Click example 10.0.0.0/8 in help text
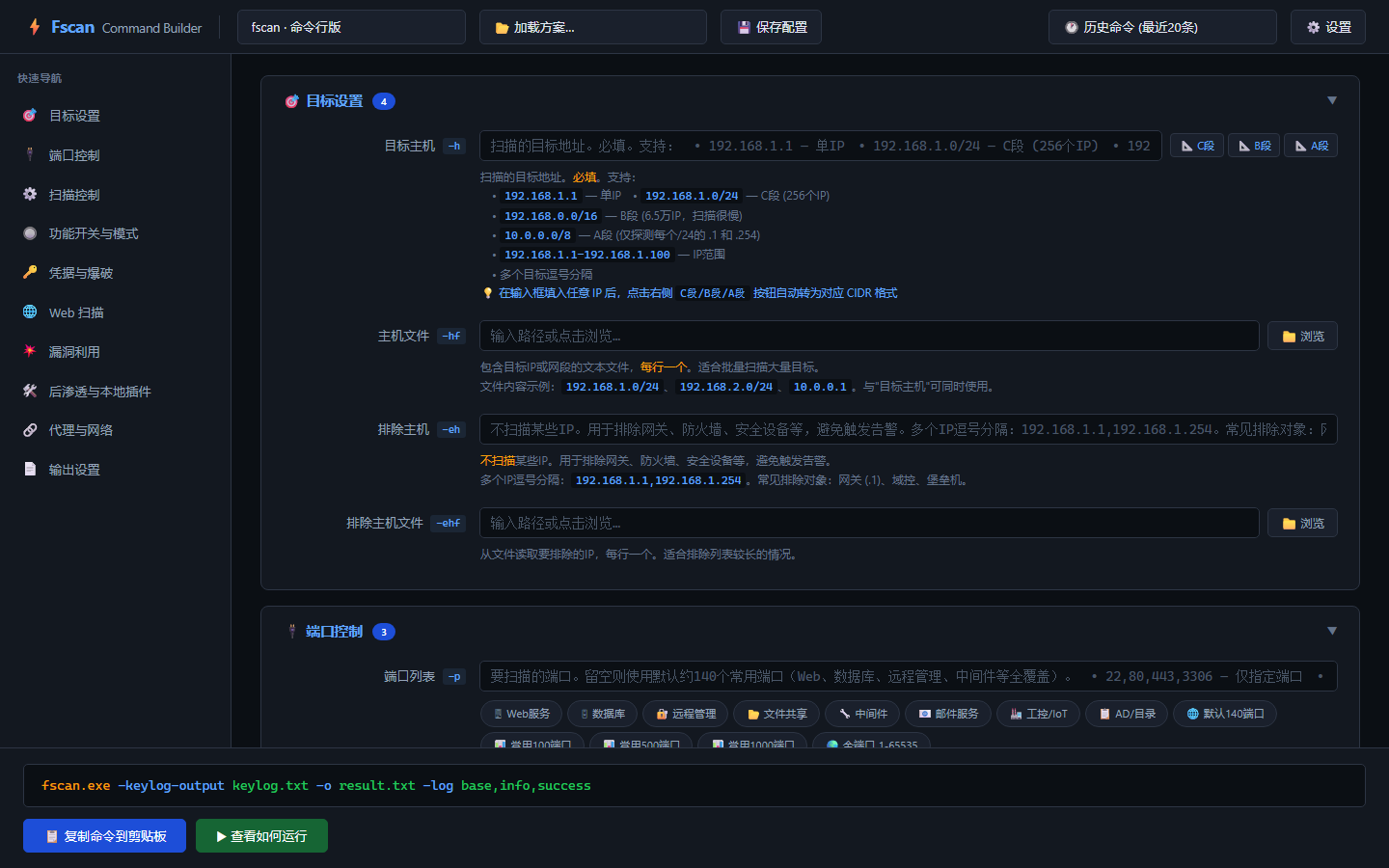This screenshot has width=1389, height=868. (x=537, y=235)
